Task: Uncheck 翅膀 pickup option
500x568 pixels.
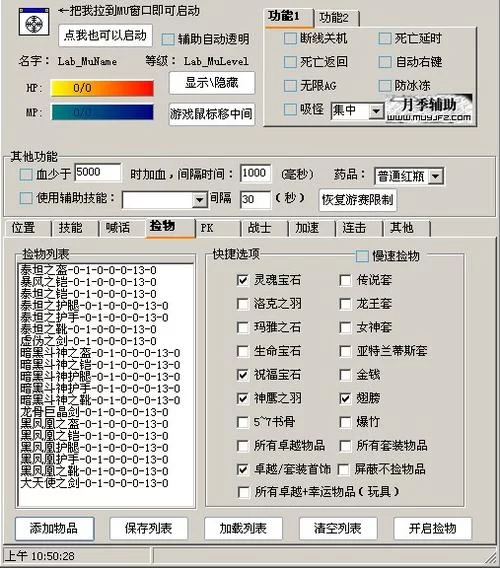Action: coord(345,398)
